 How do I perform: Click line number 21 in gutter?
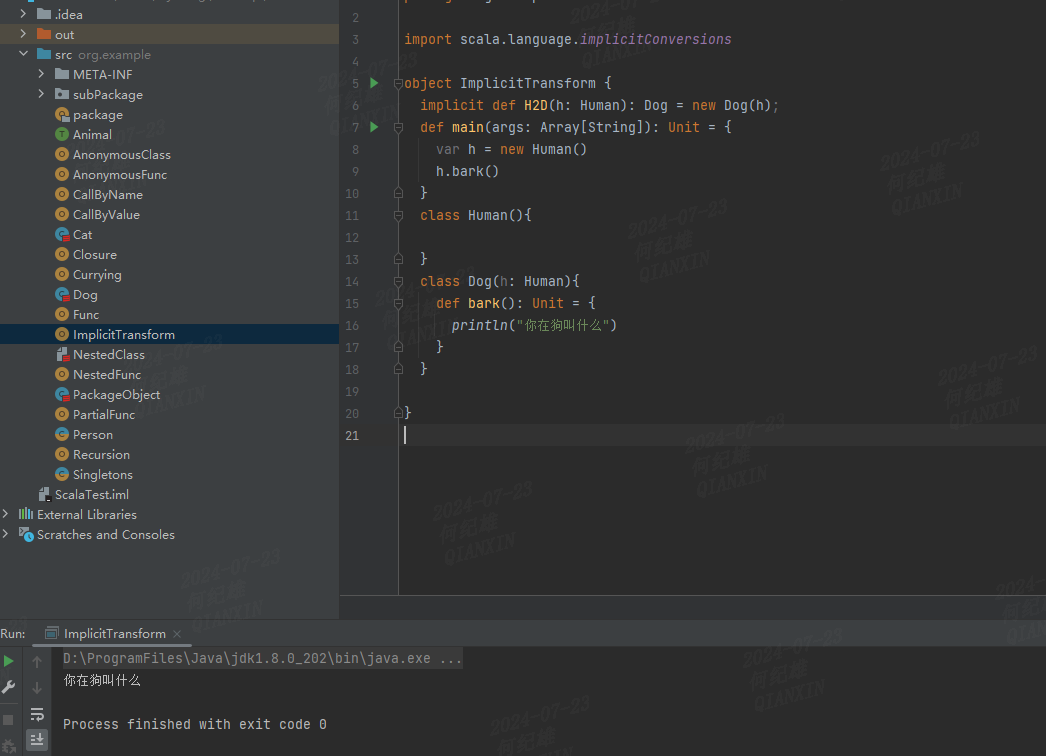coord(352,436)
